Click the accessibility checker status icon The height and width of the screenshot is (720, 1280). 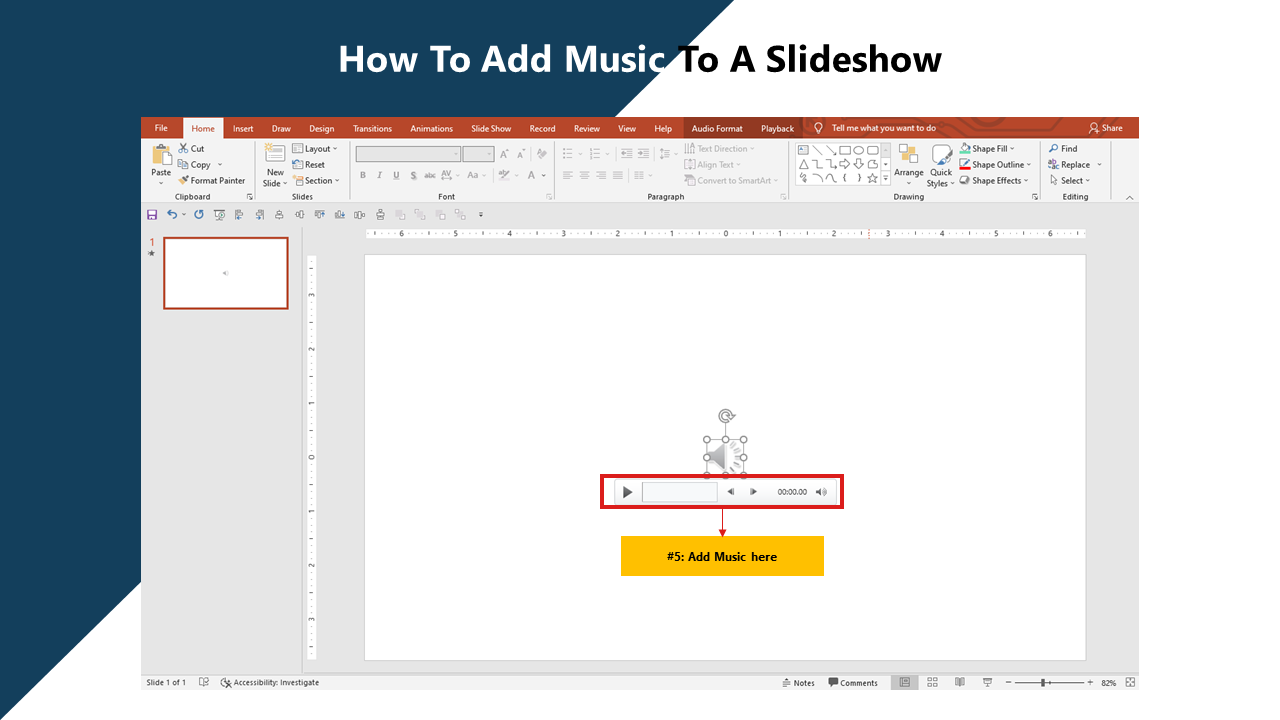226,683
